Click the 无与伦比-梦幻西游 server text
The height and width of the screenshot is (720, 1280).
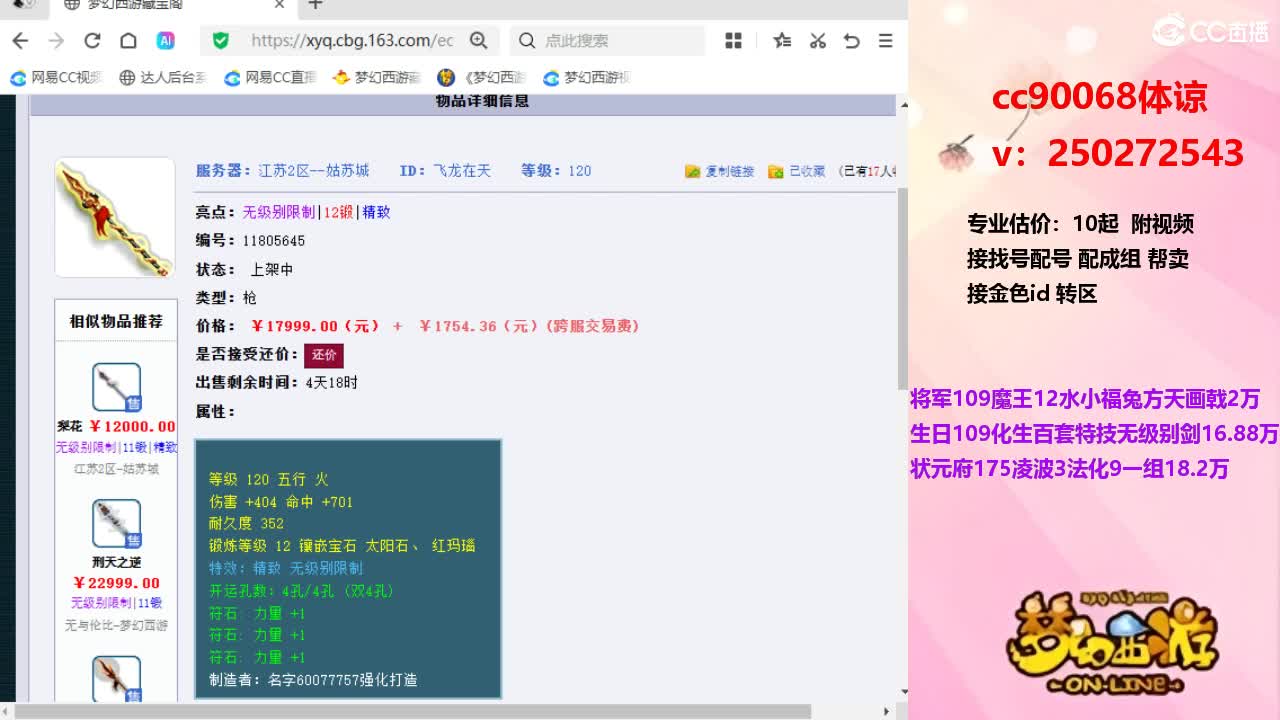point(116,625)
